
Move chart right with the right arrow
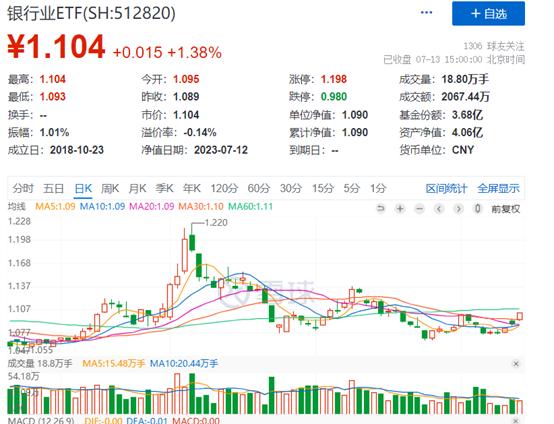pos(458,209)
